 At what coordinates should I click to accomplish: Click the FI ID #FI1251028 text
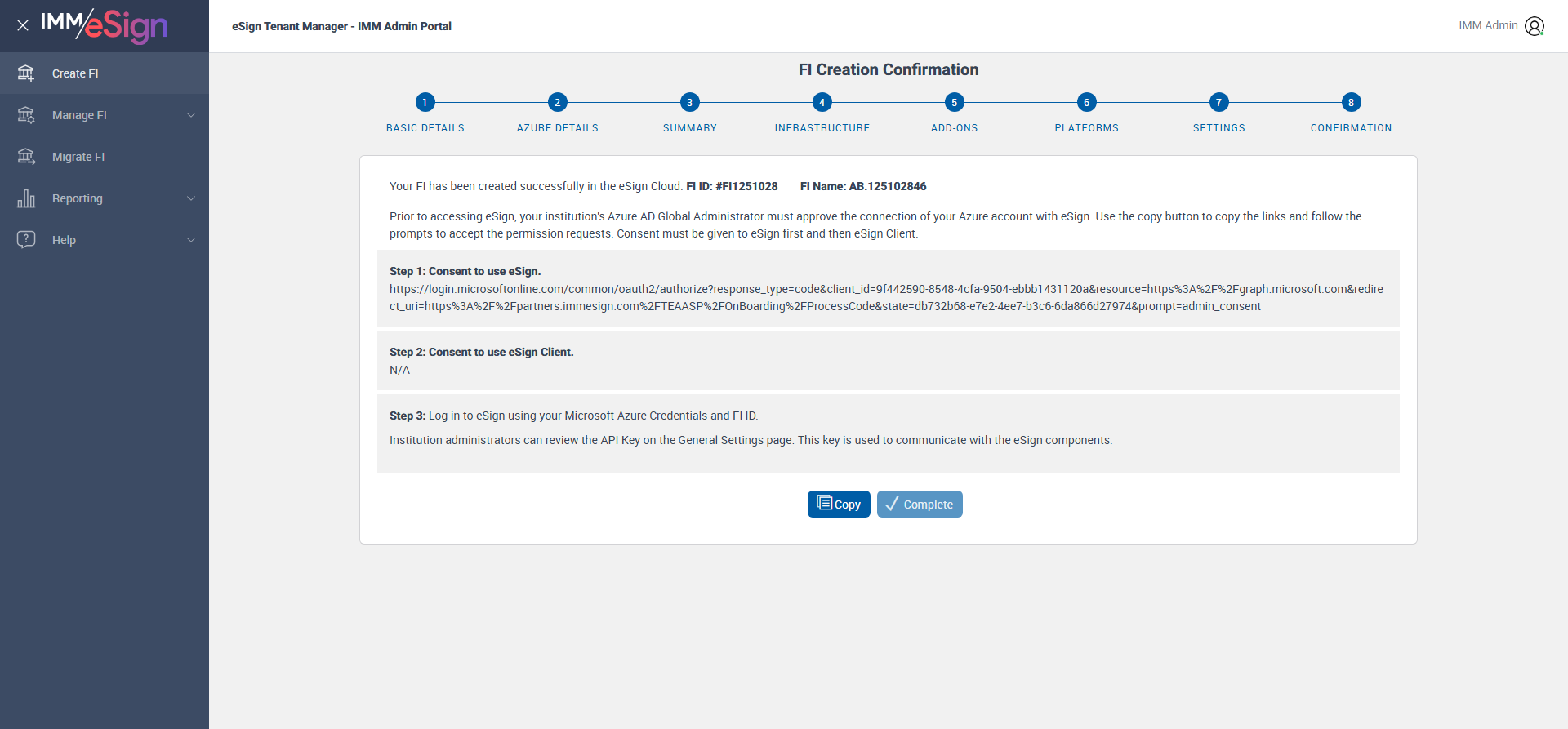click(x=732, y=186)
